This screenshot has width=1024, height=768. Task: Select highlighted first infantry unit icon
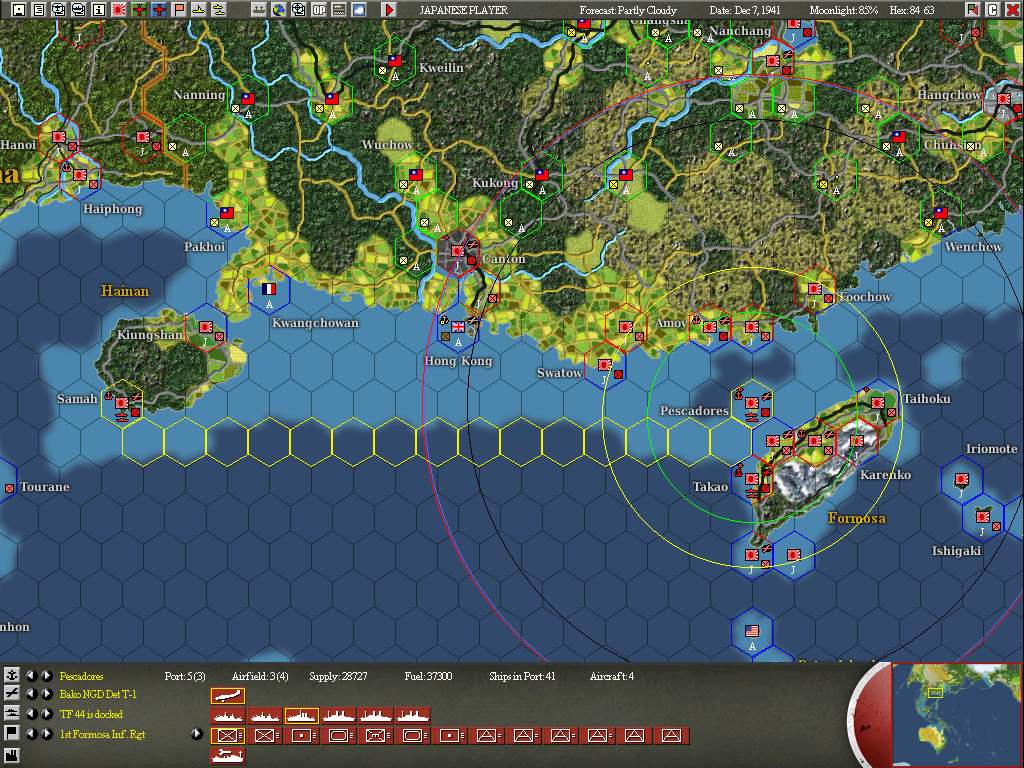[228, 736]
